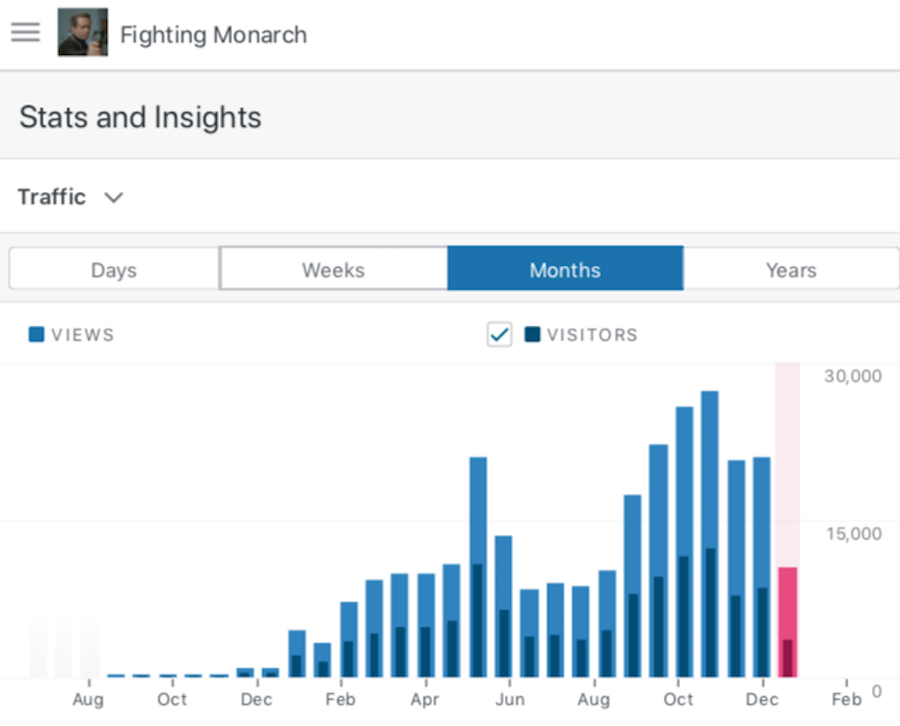Click the Fighting Monarch site title
900x726 pixels.
point(213,34)
